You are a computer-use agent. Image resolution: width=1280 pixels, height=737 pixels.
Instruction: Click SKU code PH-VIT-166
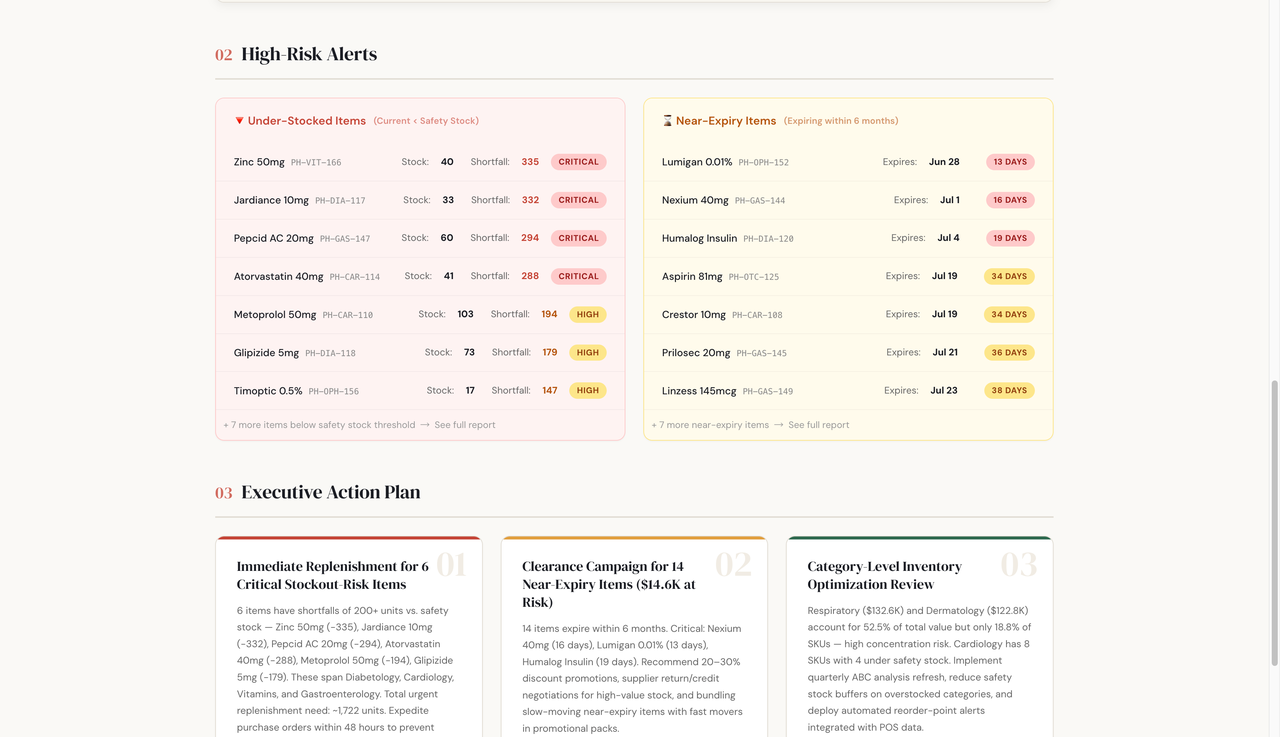tap(316, 163)
